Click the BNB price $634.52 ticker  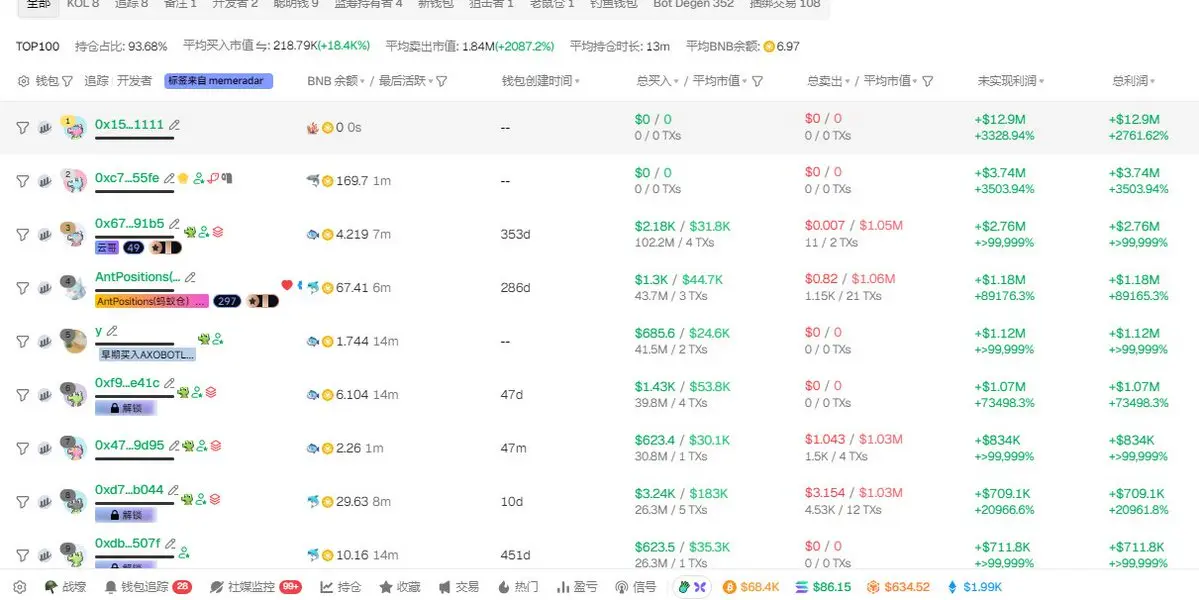tap(898, 587)
